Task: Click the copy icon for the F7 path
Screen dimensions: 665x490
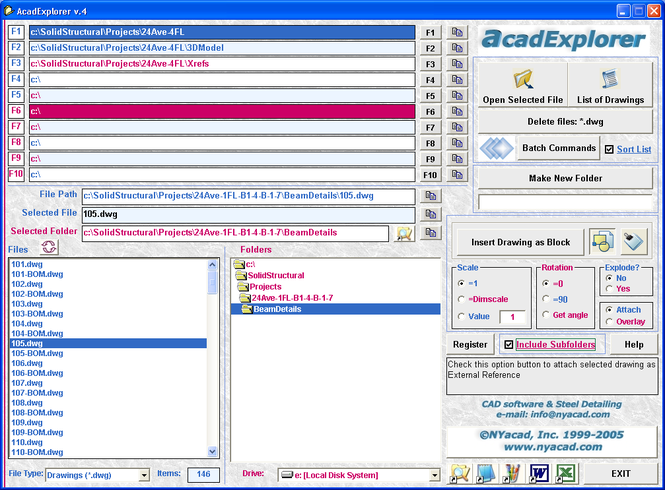Action: 457,127
